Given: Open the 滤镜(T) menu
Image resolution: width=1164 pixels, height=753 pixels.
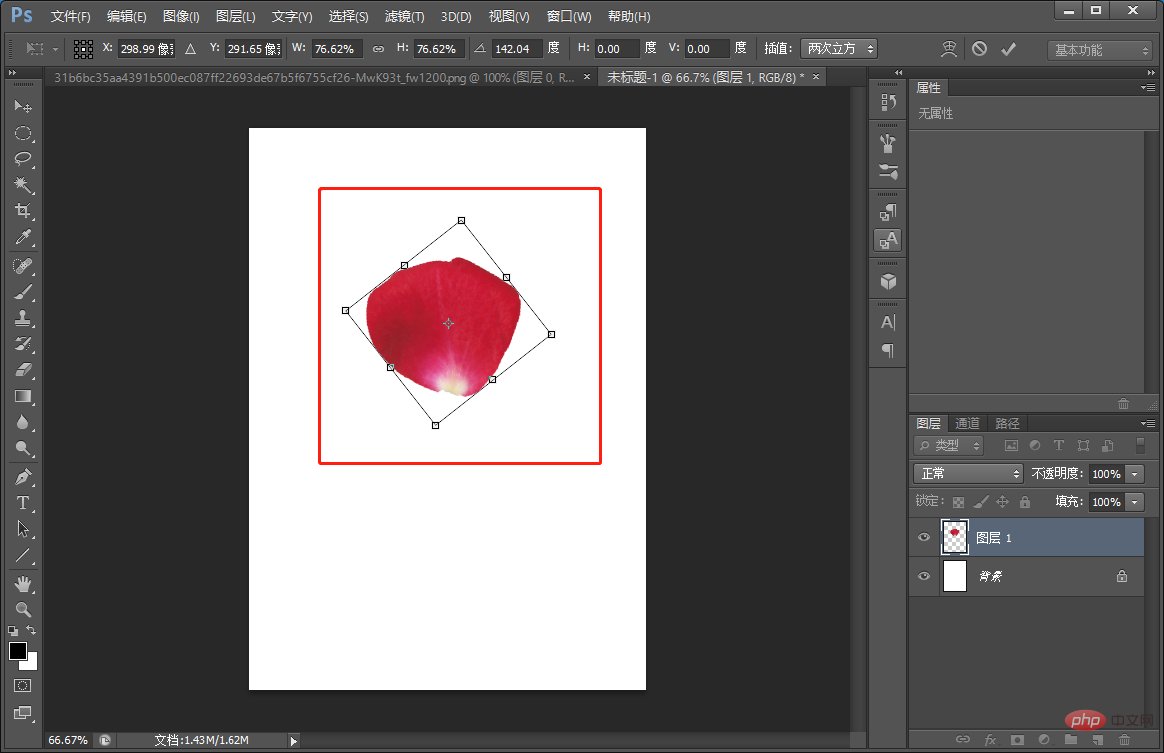Looking at the screenshot, I should click(405, 16).
